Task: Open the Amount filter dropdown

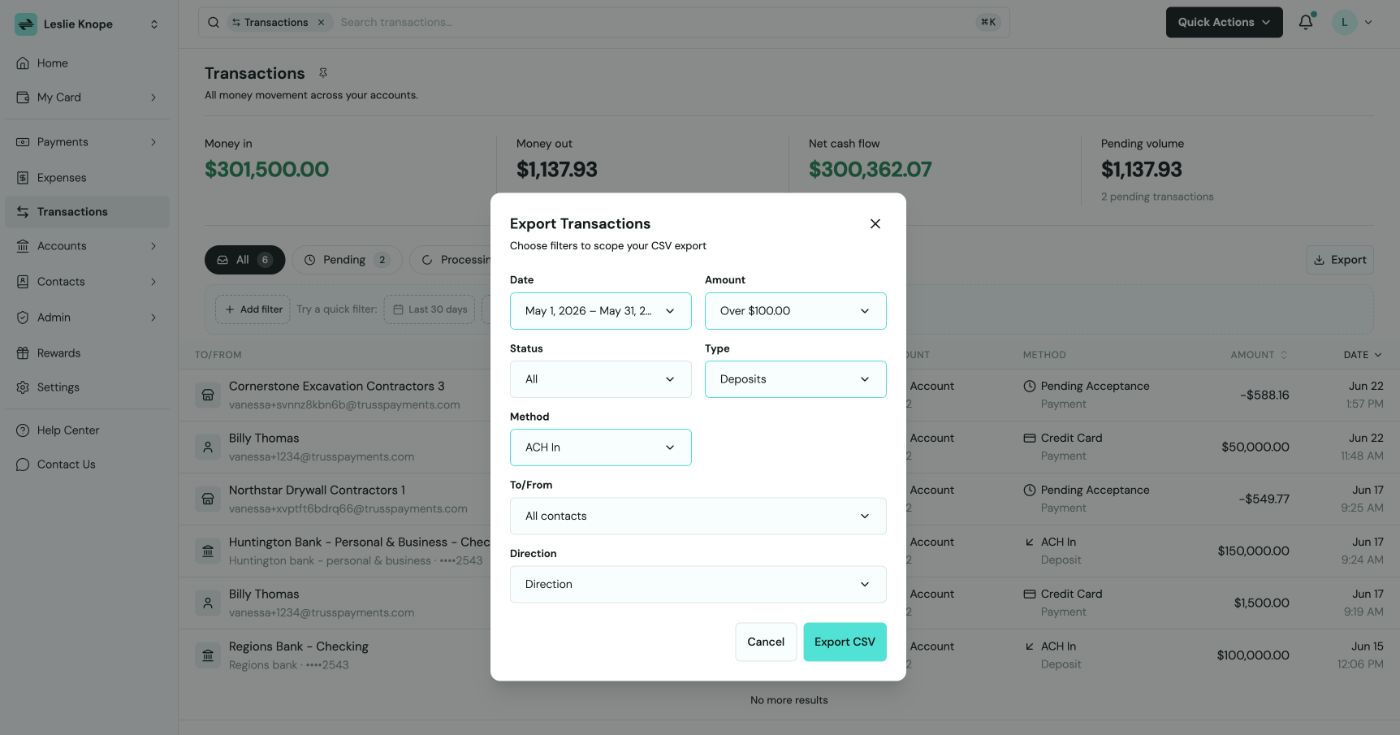Action: click(795, 311)
